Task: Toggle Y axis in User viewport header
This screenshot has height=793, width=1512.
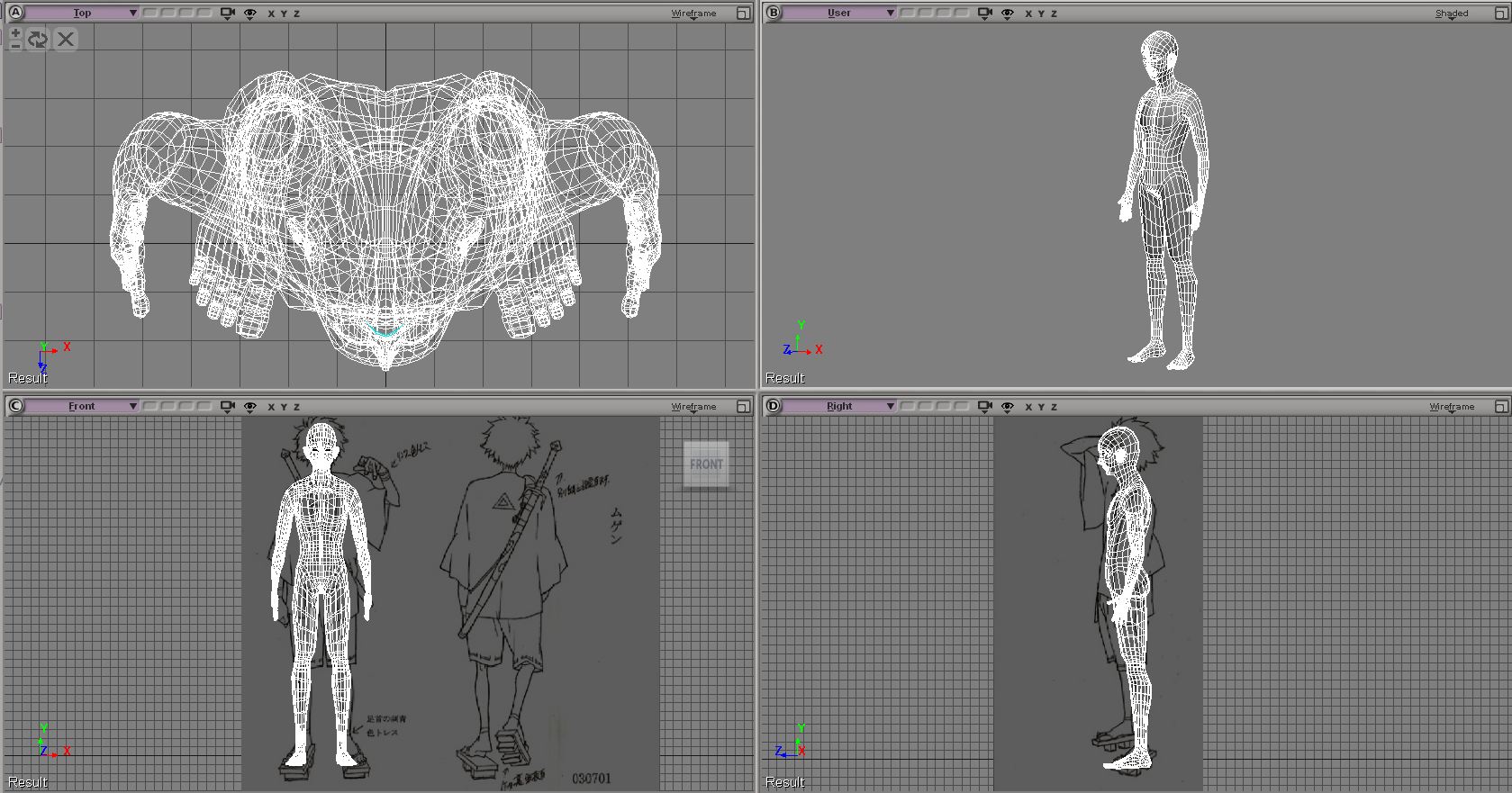Action: point(1041,14)
